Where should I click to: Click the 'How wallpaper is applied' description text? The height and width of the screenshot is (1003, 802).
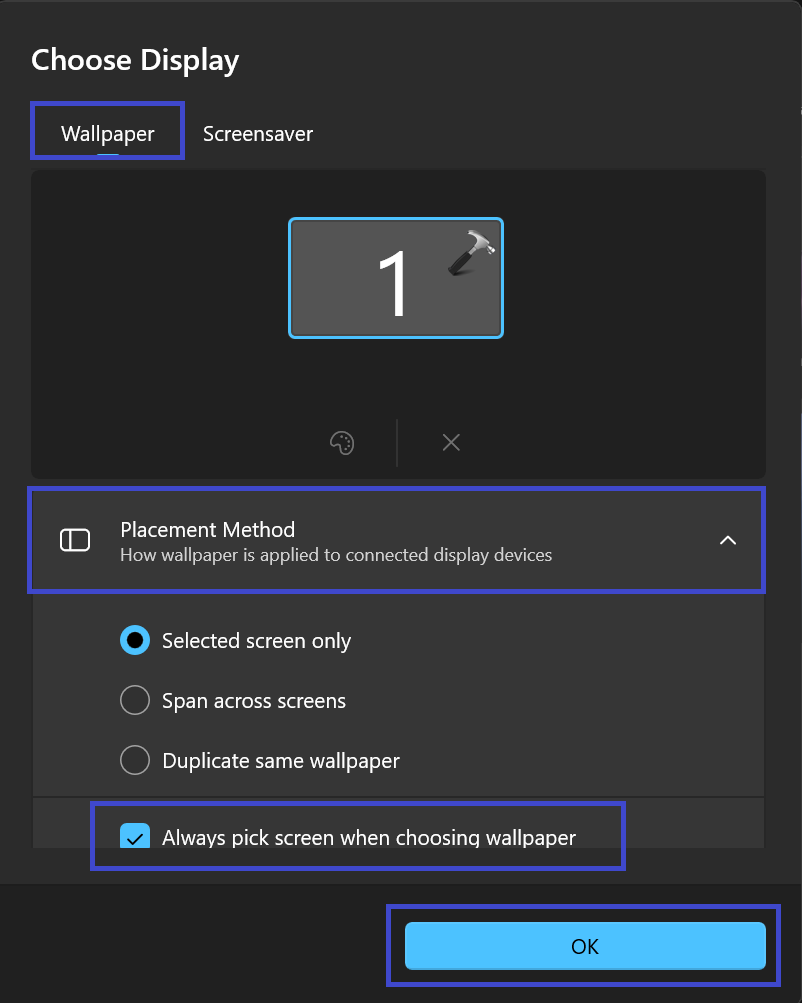[x=336, y=554]
